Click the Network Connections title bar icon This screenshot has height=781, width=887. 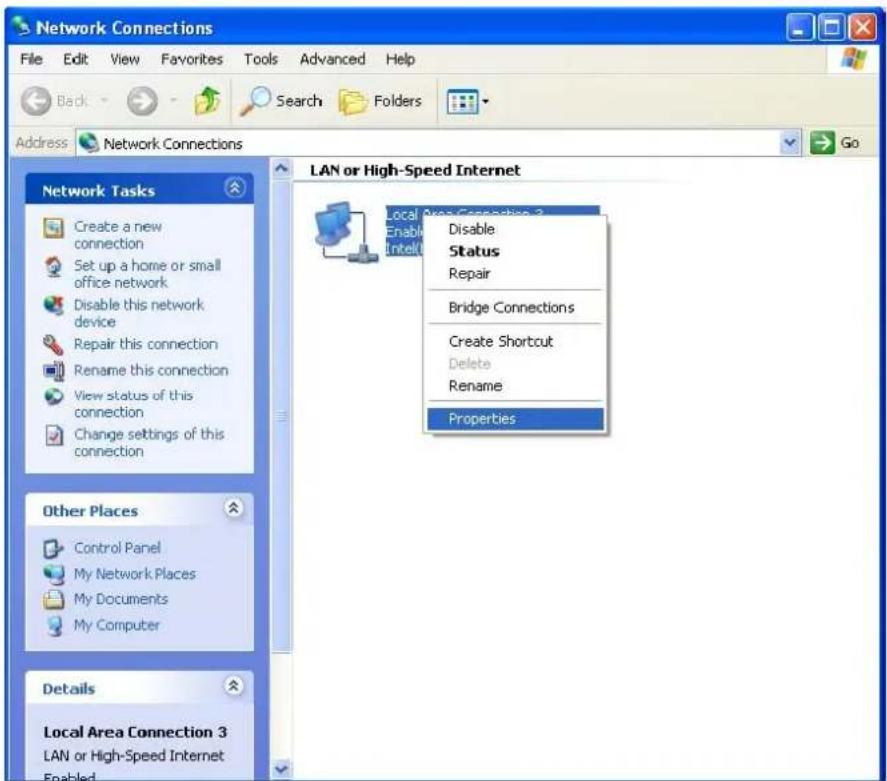[x=21, y=25]
